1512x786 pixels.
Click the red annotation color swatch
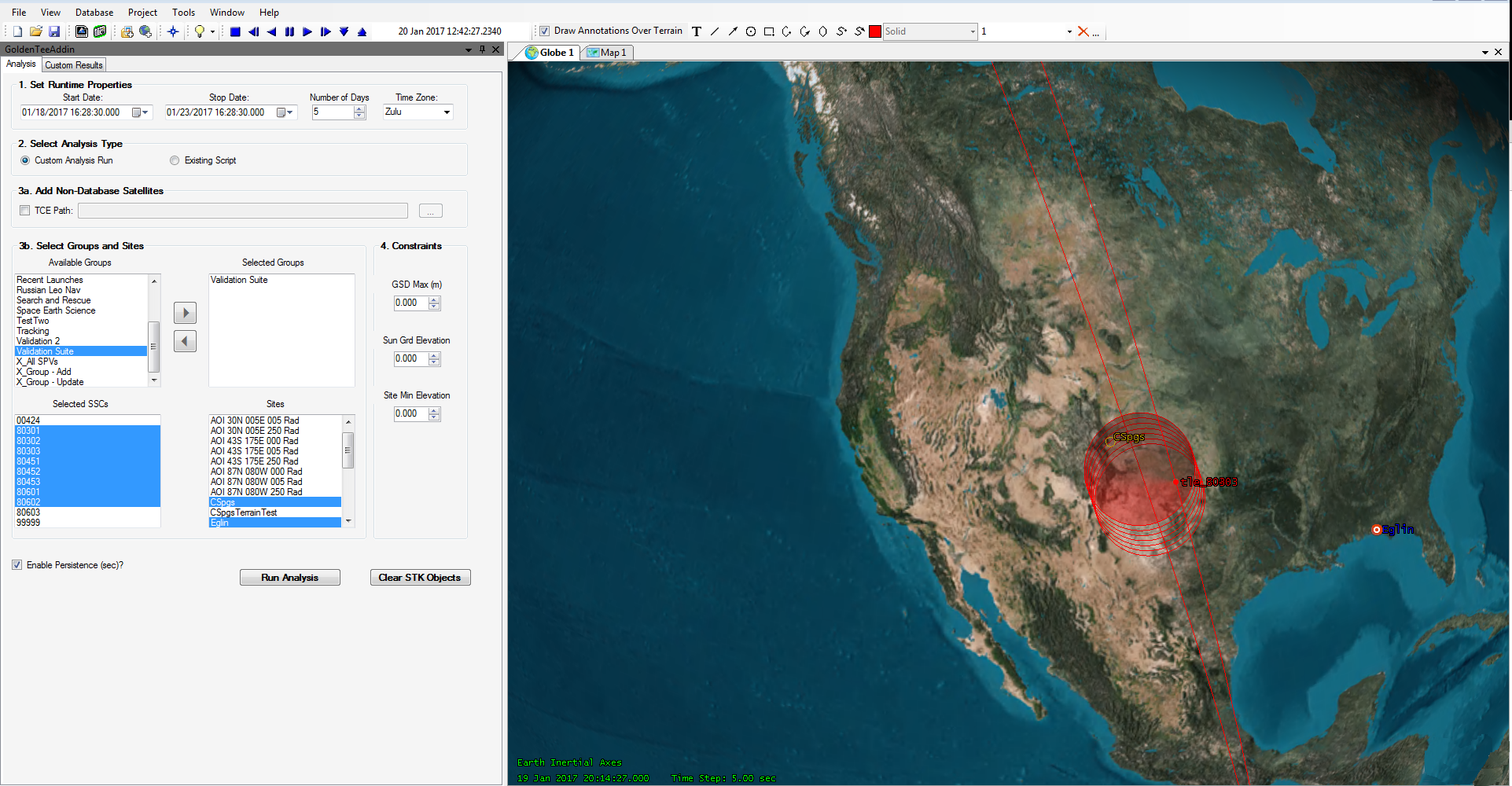click(874, 31)
